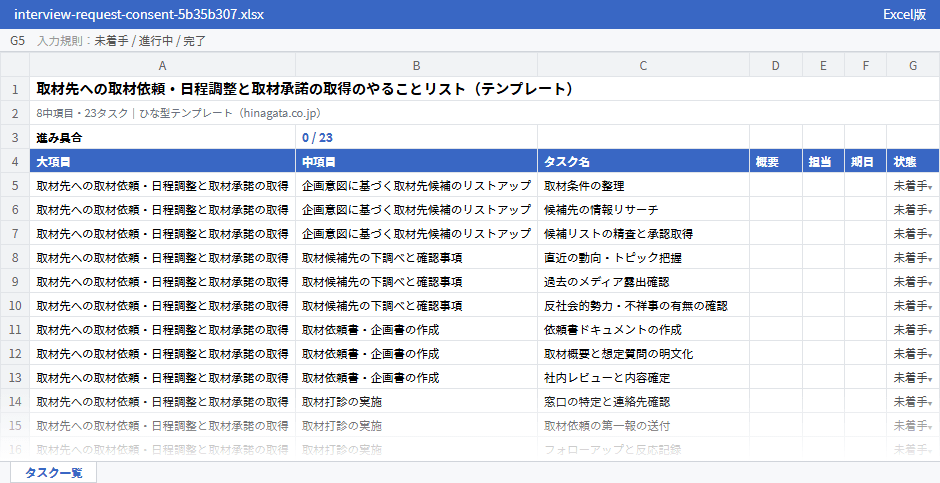This screenshot has width=940, height=483.
Task: Open status dropdown for 候補先の情報リサーチ row
Action: pos(930,212)
